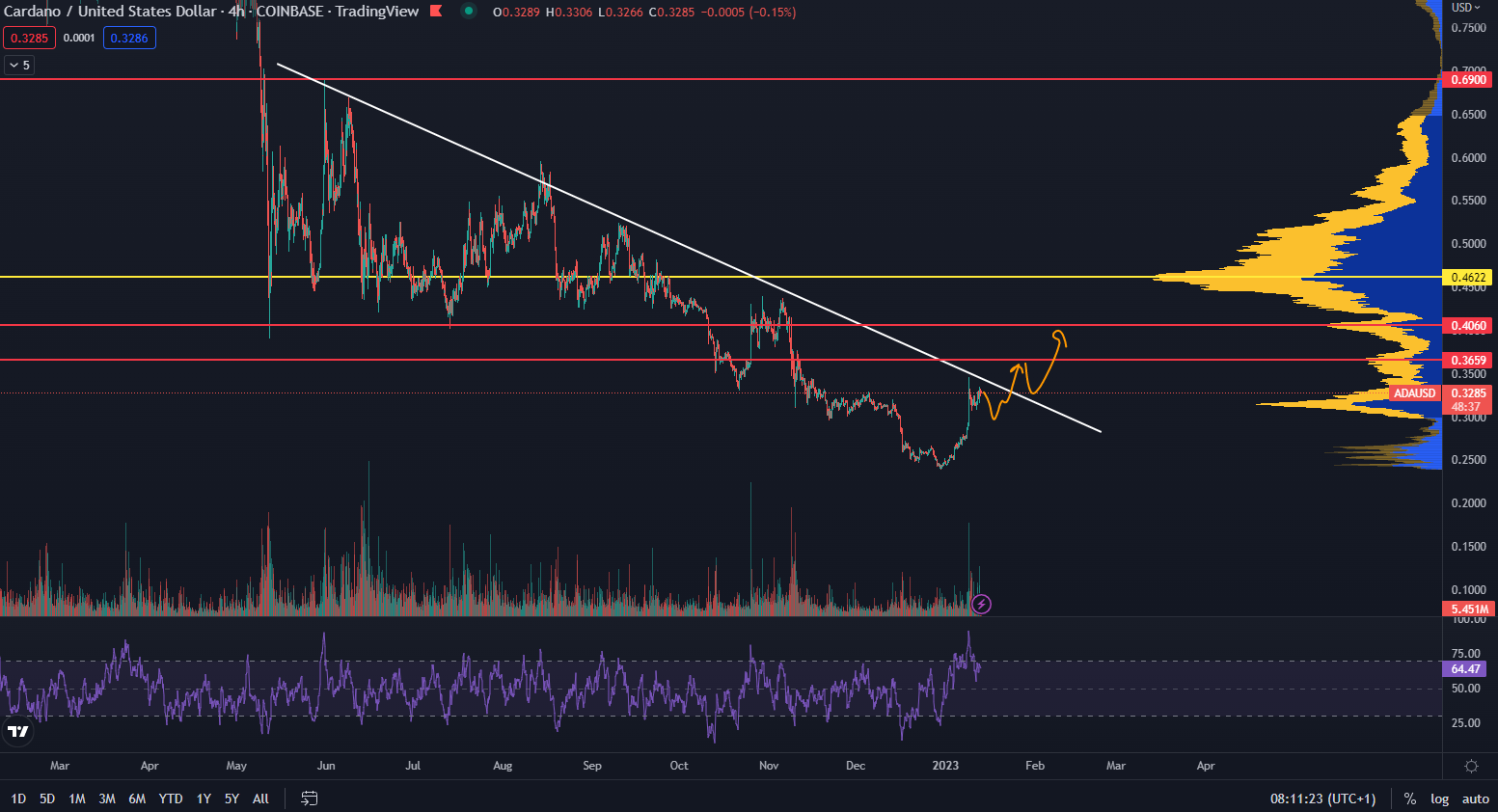Select the yellow 0.4622 horizontal line label
The image size is (1498, 812).
[x=1469, y=278]
